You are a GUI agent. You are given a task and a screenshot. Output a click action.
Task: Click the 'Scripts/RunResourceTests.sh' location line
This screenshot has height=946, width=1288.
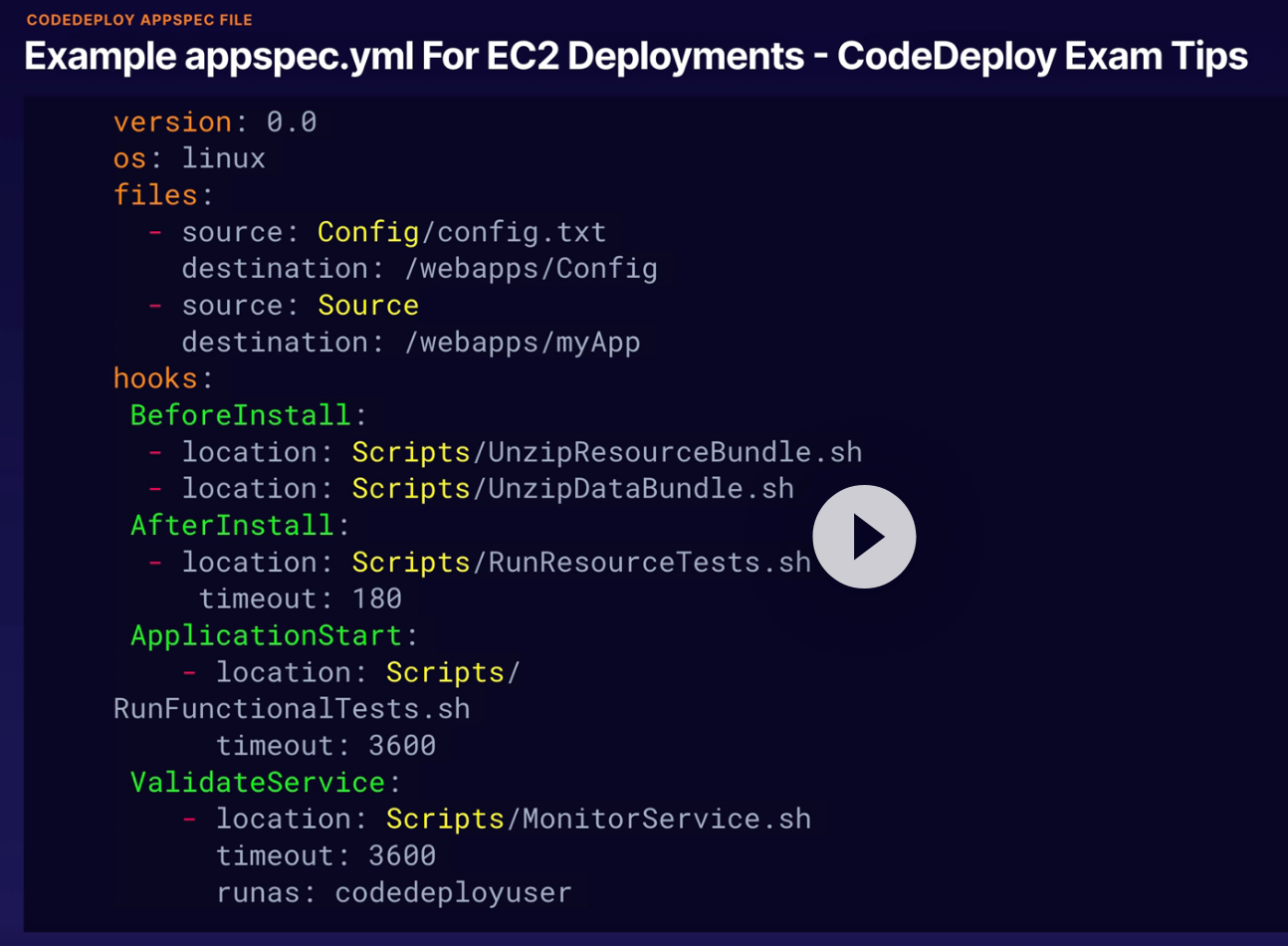480,563
